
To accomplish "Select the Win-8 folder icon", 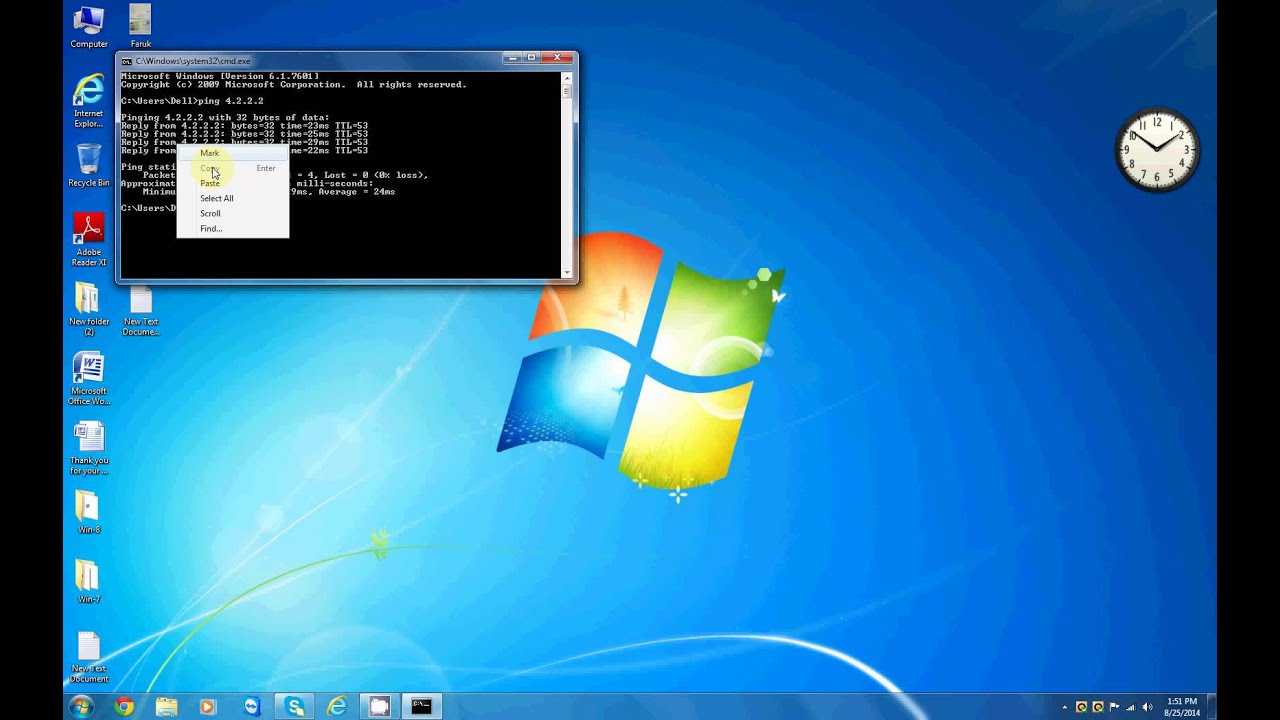I will coord(89,513).
